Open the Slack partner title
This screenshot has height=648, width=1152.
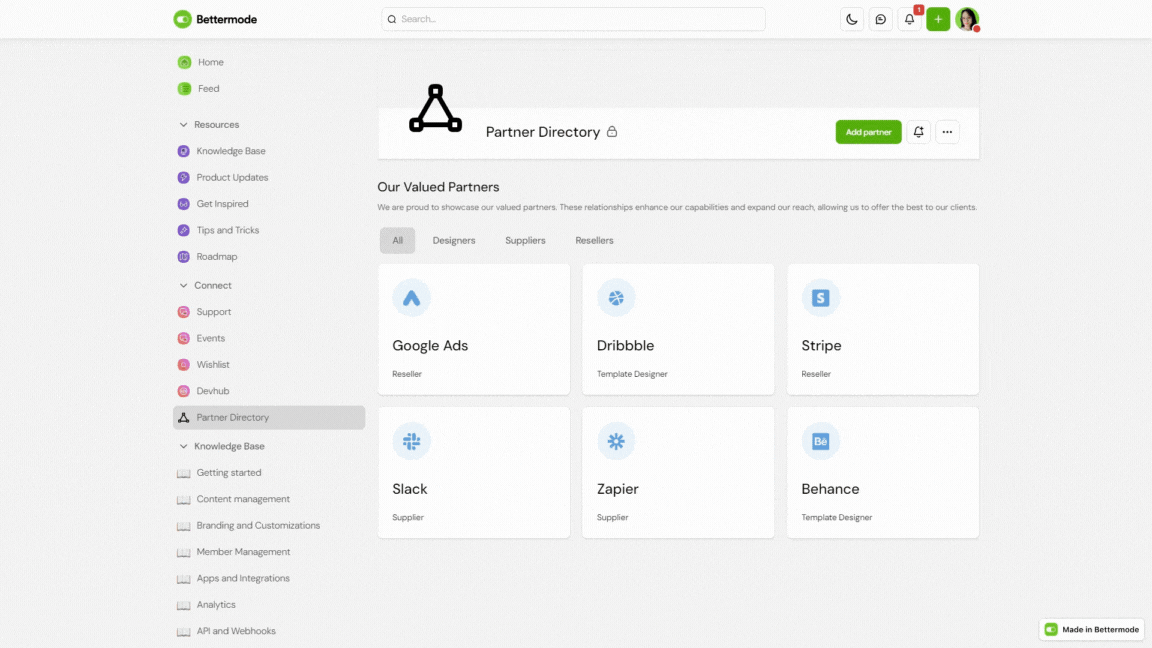click(x=409, y=489)
